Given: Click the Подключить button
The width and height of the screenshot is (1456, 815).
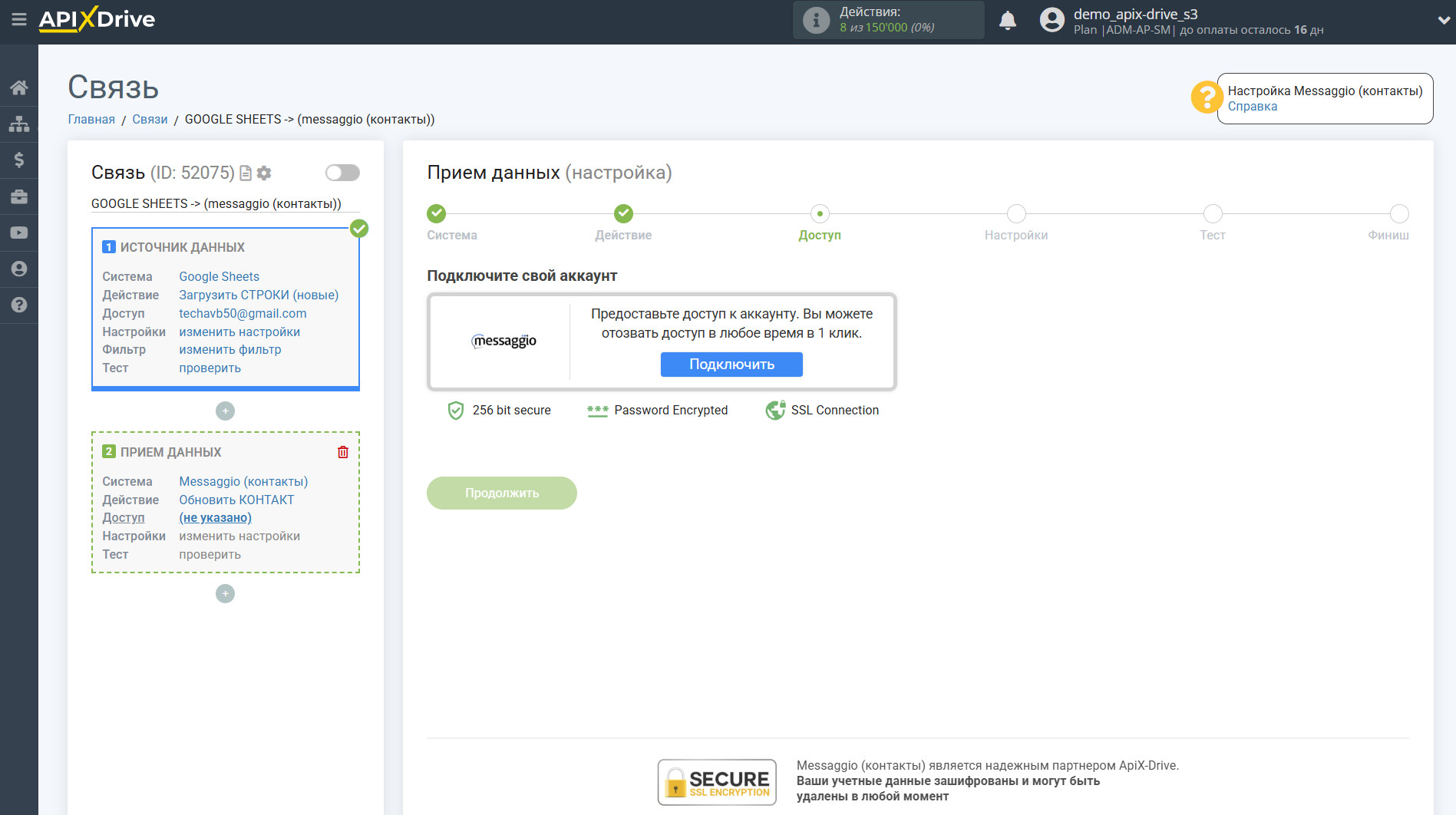Looking at the screenshot, I should 731,365.
